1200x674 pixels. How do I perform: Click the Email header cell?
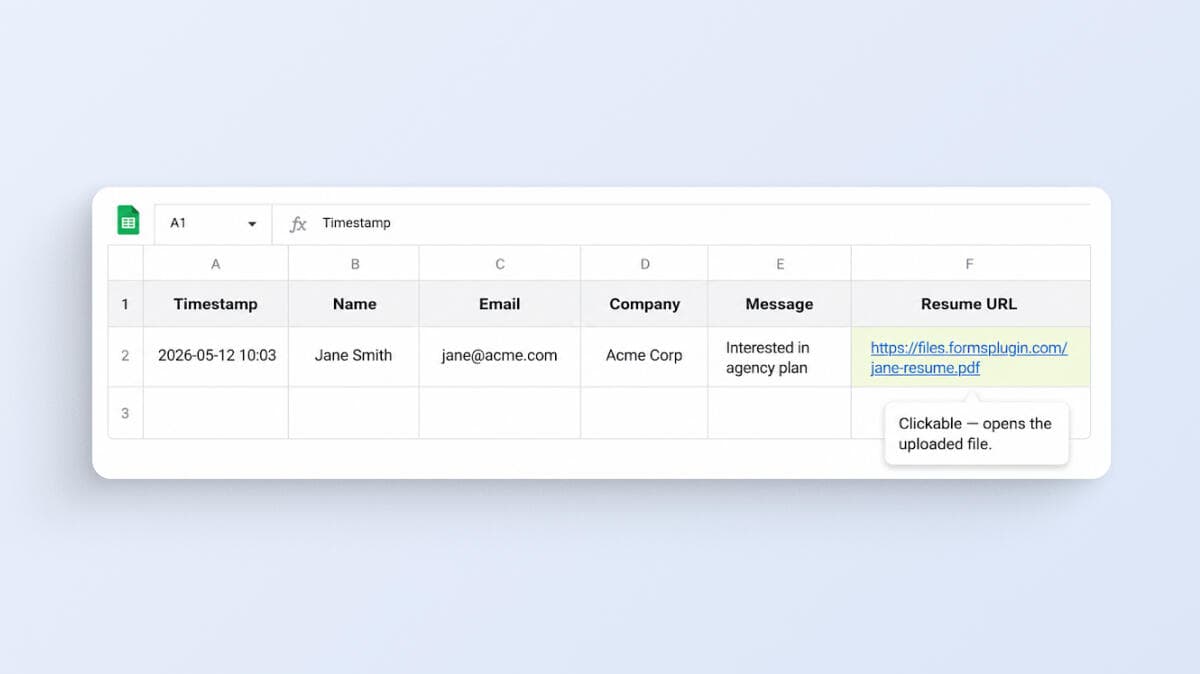tap(500, 304)
